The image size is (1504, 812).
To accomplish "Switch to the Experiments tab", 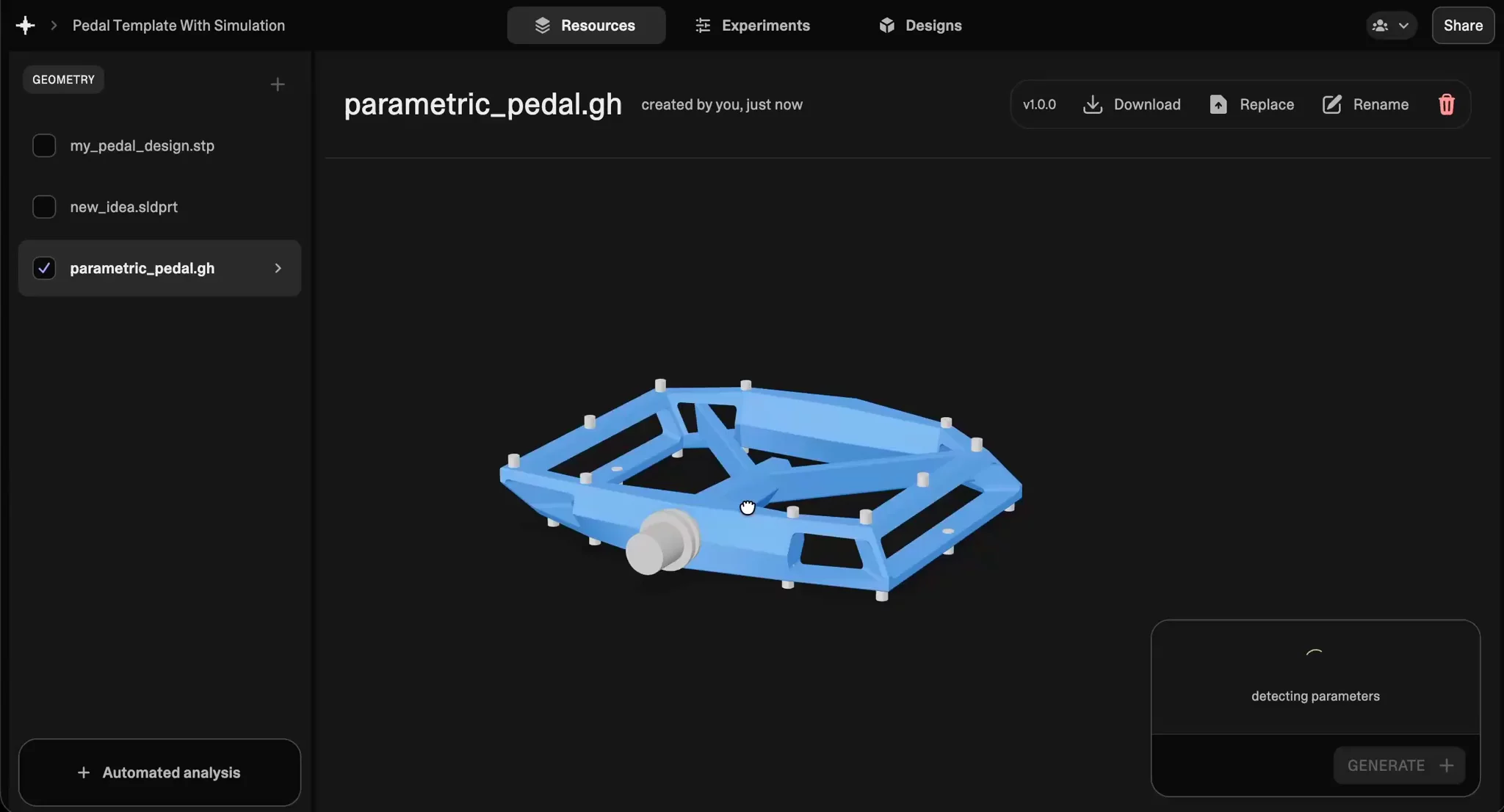I will pos(752,25).
